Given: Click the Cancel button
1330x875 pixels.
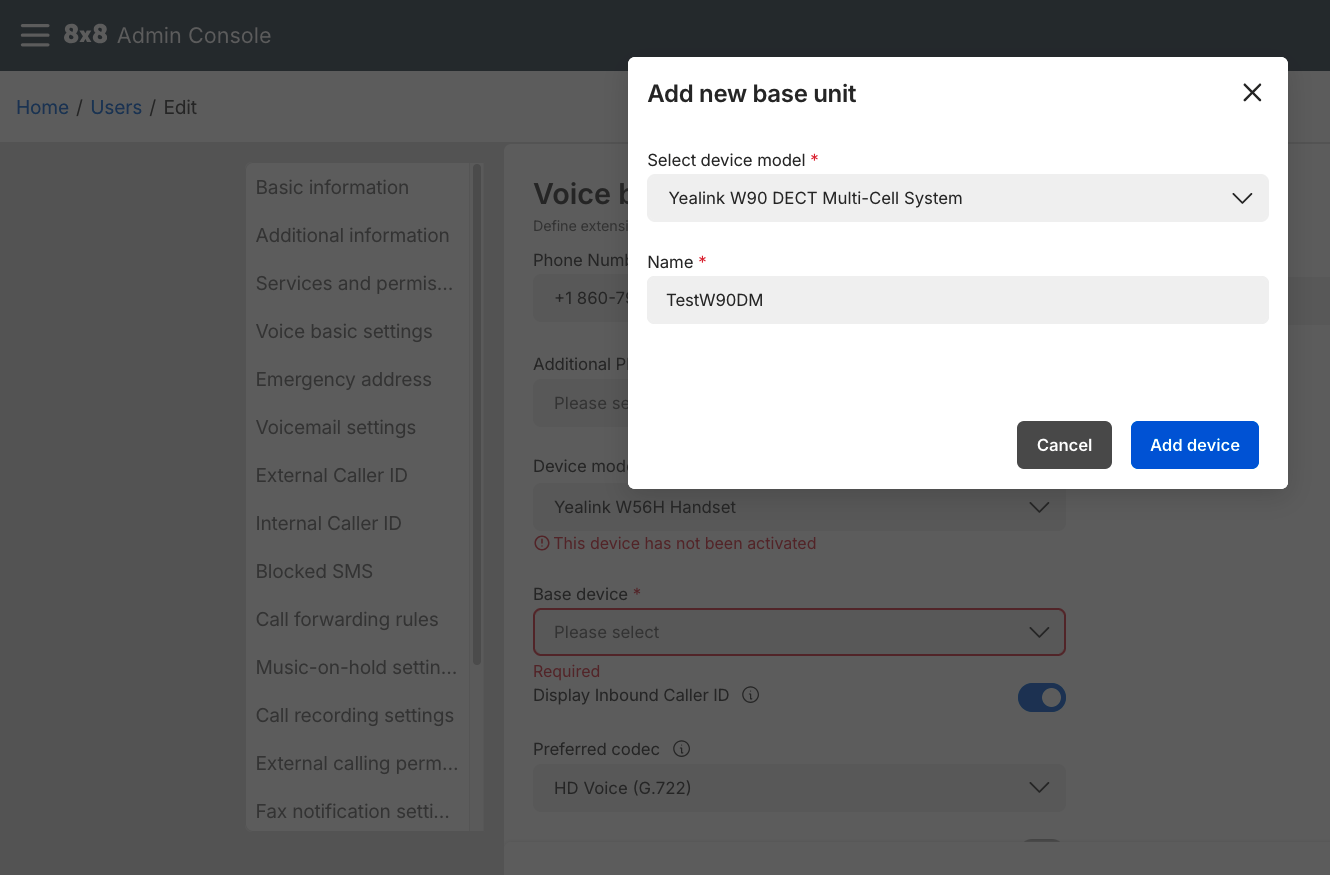Looking at the screenshot, I should click(x=1064, y=445).
